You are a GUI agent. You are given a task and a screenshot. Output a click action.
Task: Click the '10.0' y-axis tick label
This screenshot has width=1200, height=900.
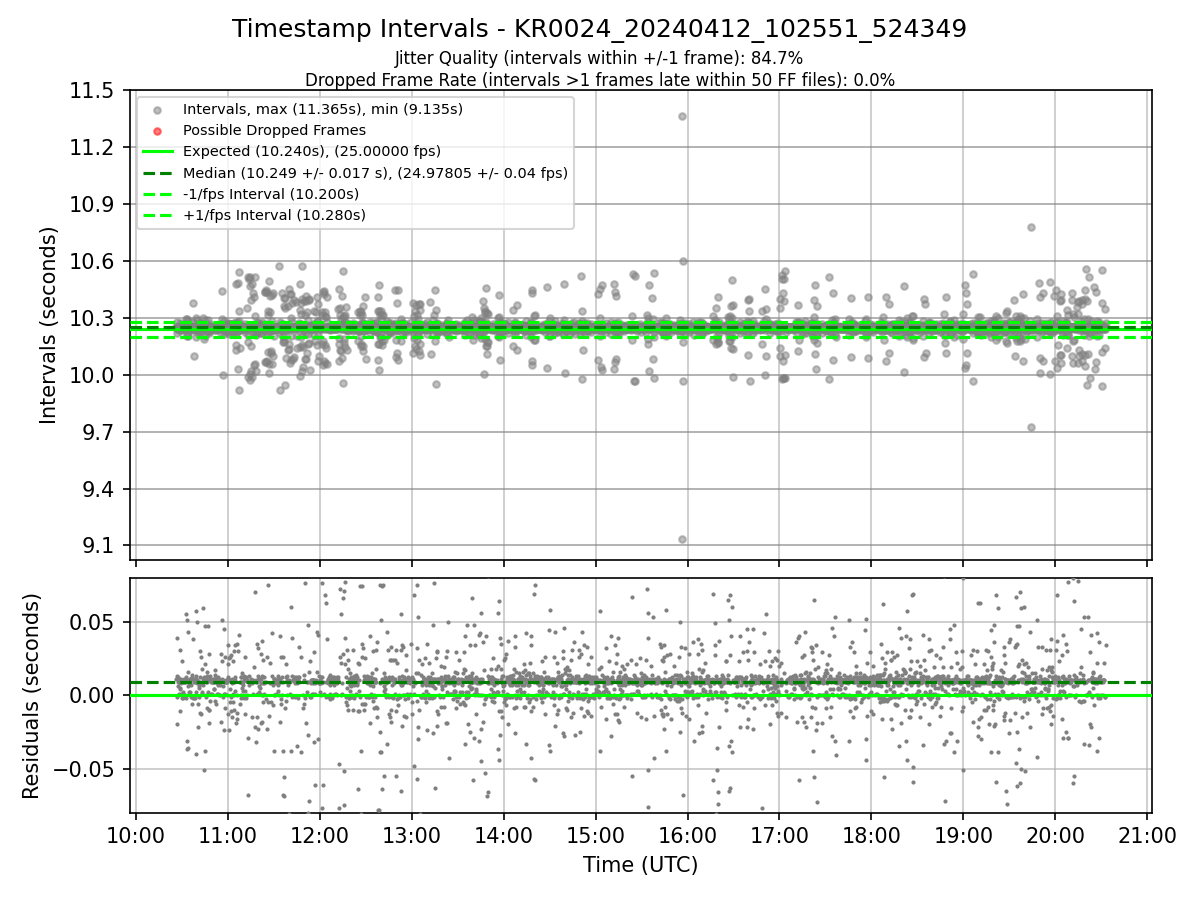pyautogui.click(x=94, y=376)
